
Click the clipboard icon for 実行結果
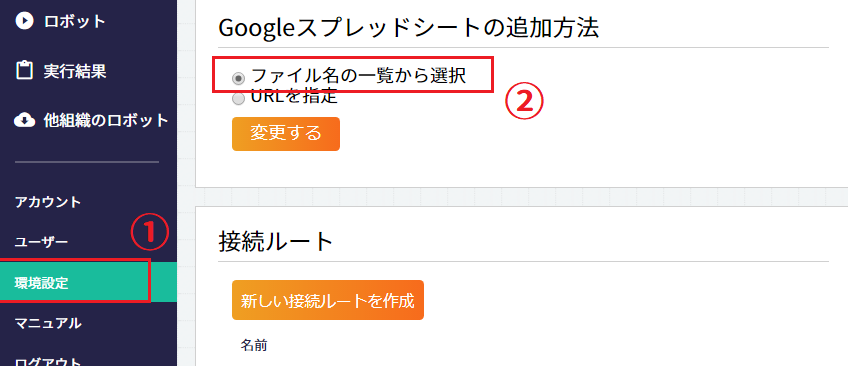24,70
